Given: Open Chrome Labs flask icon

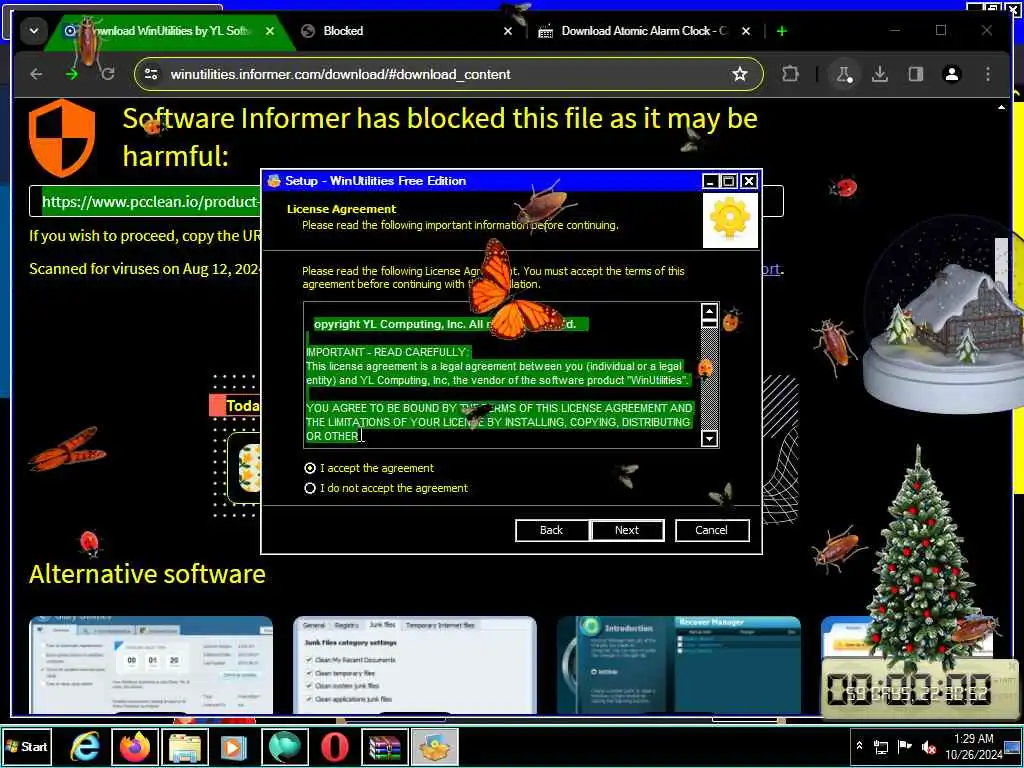Looking at the screenshot, I should (x=844, y=74).
